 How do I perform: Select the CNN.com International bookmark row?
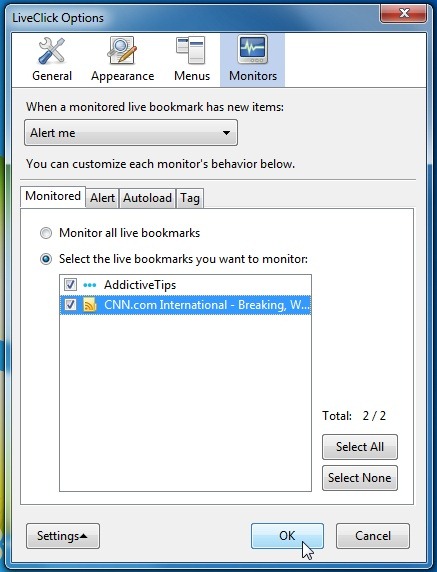tap(185, 305)
